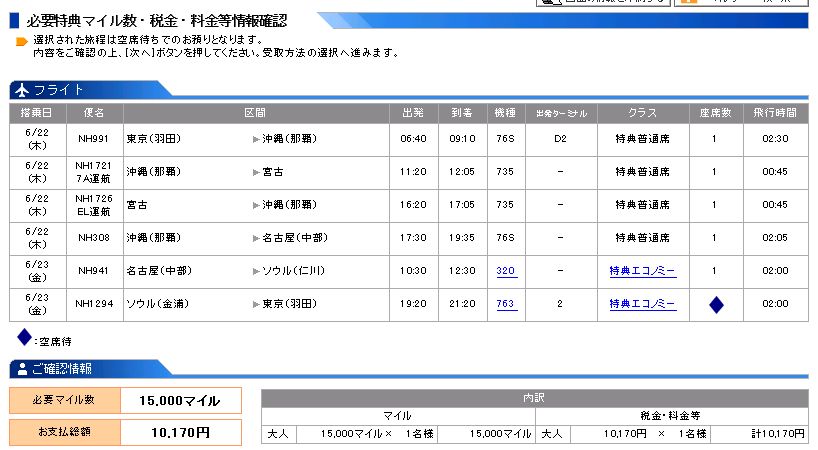Viewport: 818px width, 450px height.
Task: Click departure time 16:20
Action: [413, 204]
